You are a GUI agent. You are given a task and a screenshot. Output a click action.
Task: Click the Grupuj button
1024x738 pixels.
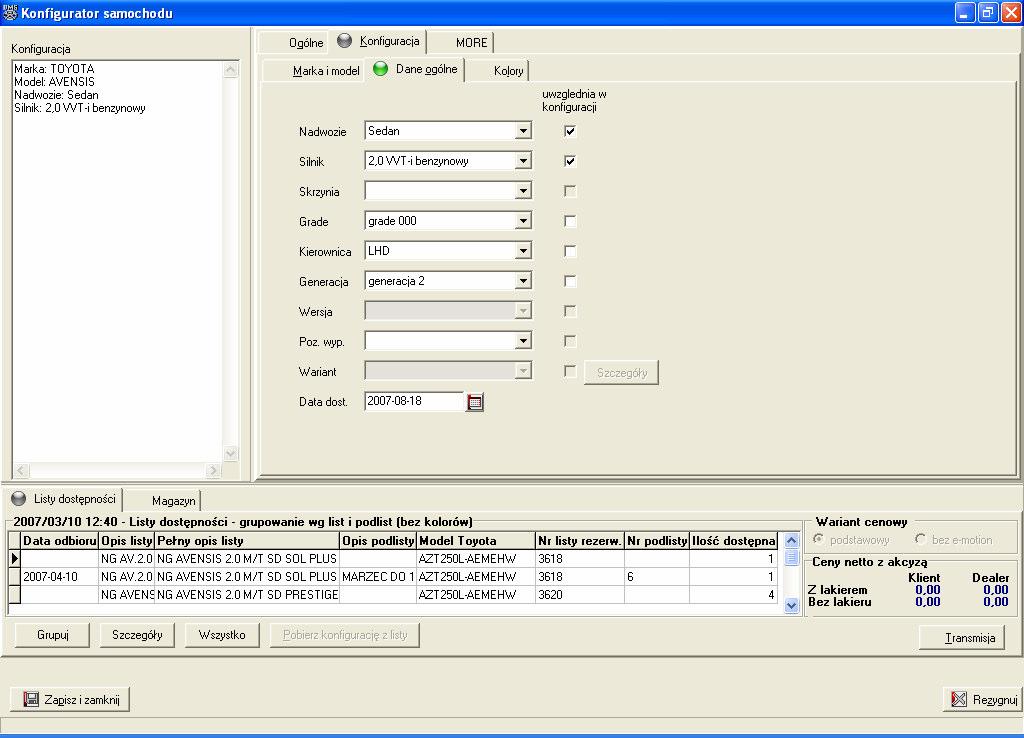tap(52, 635)
